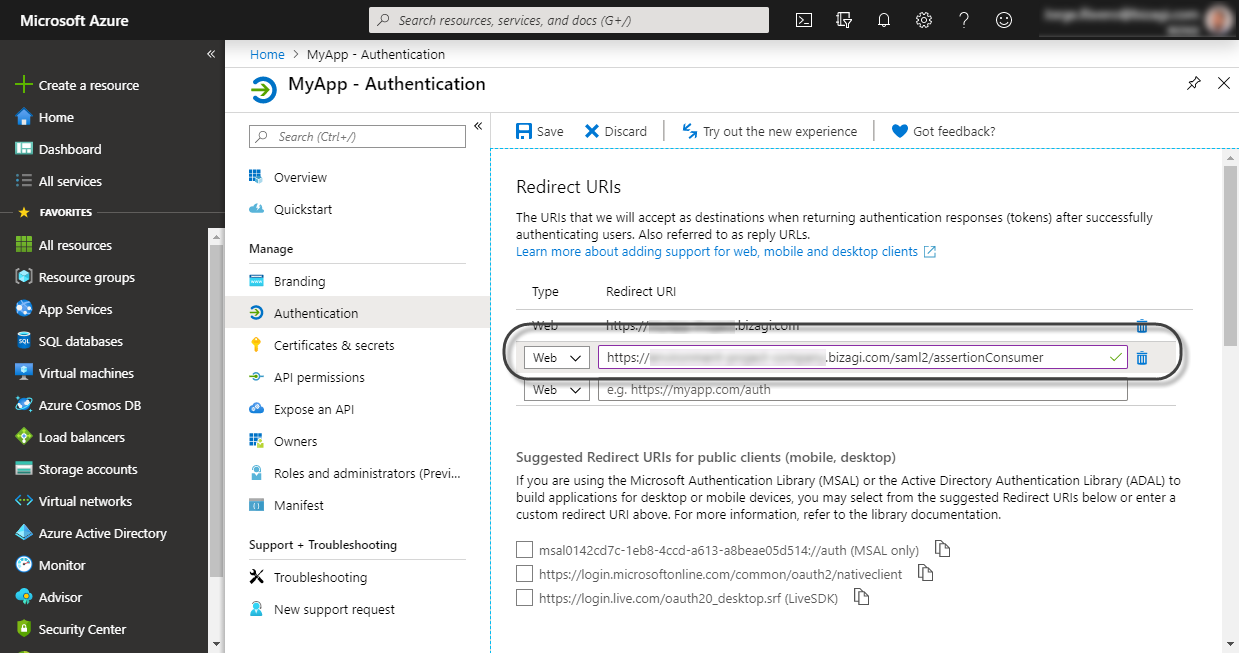Check the login.microsoftonline.com nativeclient checkbox
The height and width of the screenshot is (653, 1239).
point(524,573)
